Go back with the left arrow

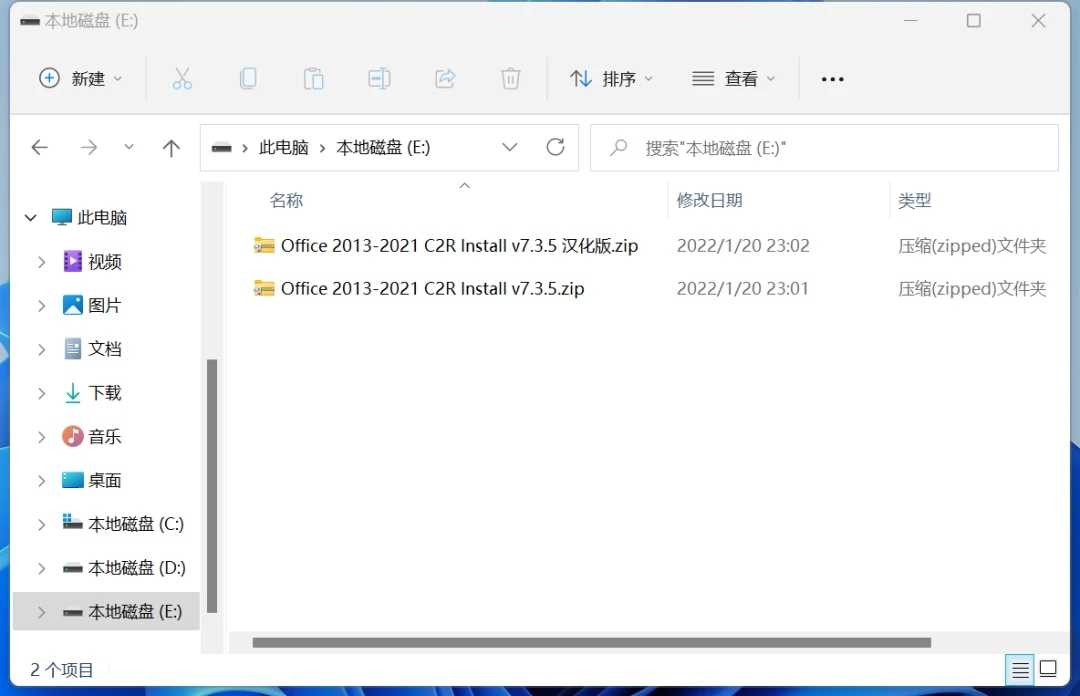[40, 147]
